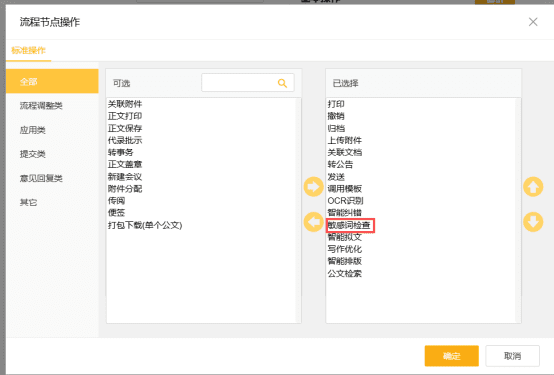Screen dimensions: 554x375
Task: Switch to the 标准操作 tab
Action: click(x=29, y=51)
